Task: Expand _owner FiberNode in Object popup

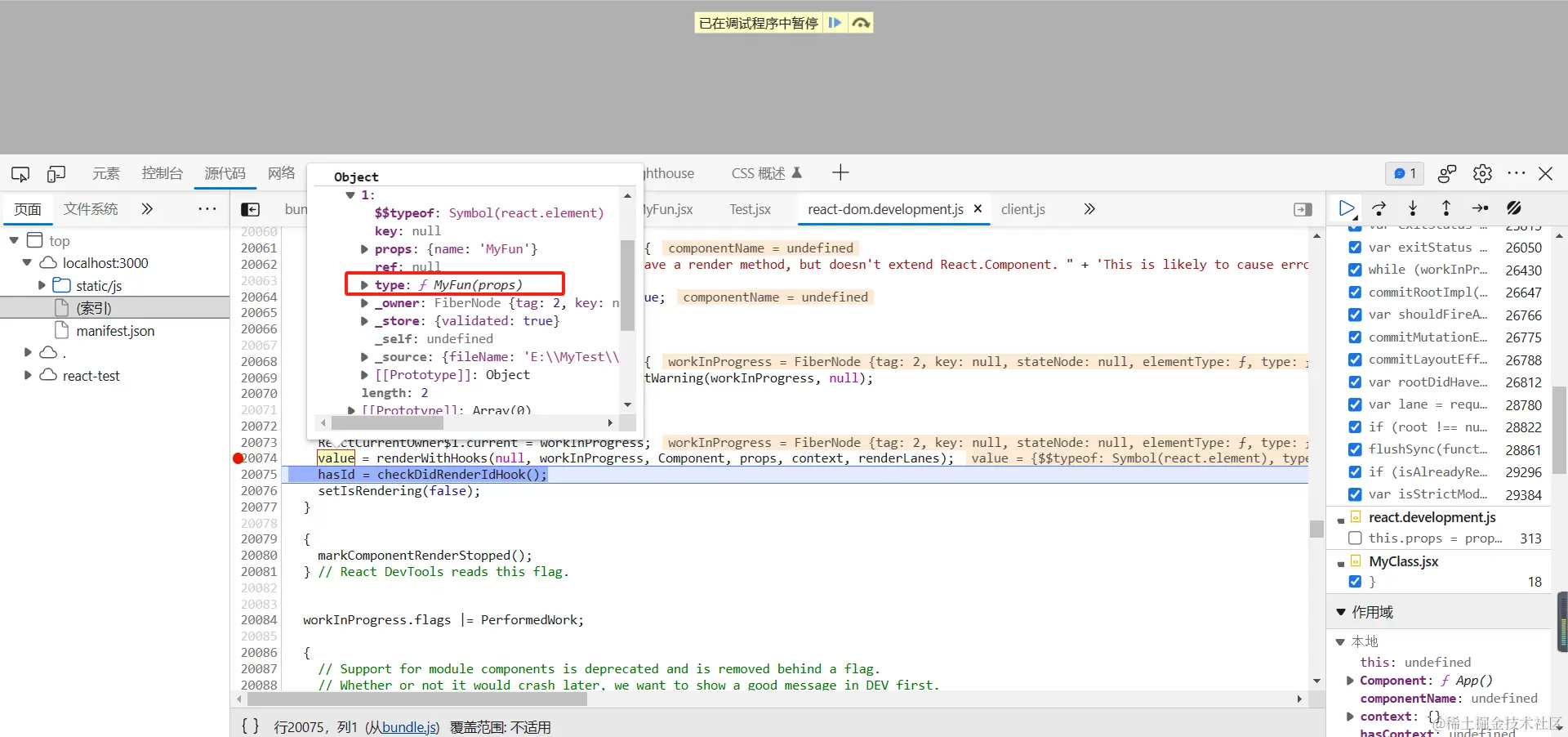Action: click(x=364, y=303)
